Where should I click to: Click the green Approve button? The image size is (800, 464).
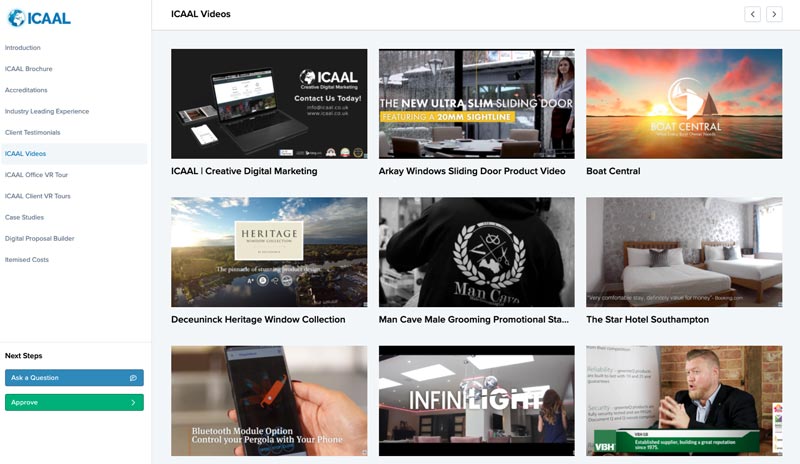pos(74,402)
